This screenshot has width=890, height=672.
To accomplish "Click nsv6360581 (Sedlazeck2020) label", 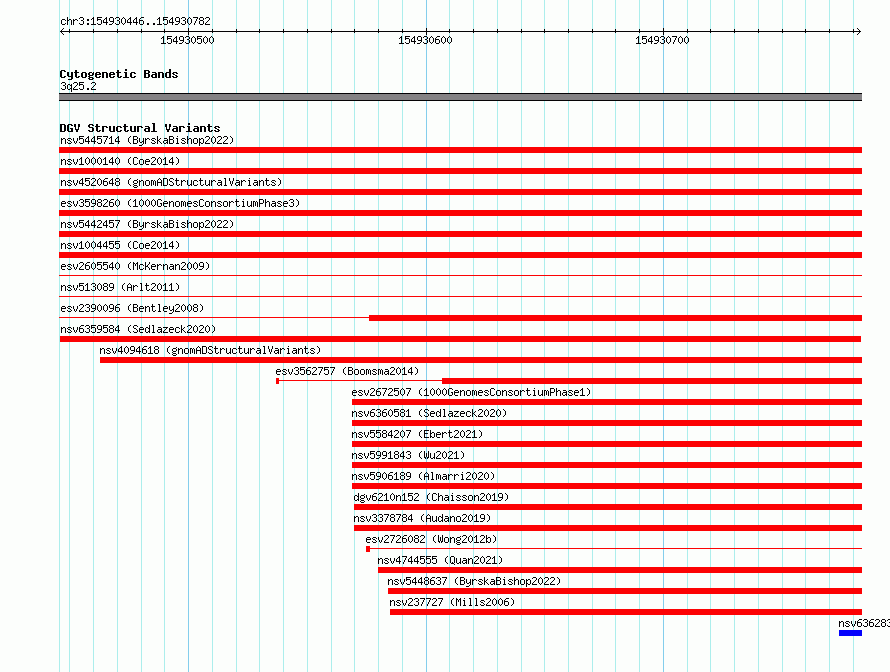I will pyautogui.click(x=429, y=413).
